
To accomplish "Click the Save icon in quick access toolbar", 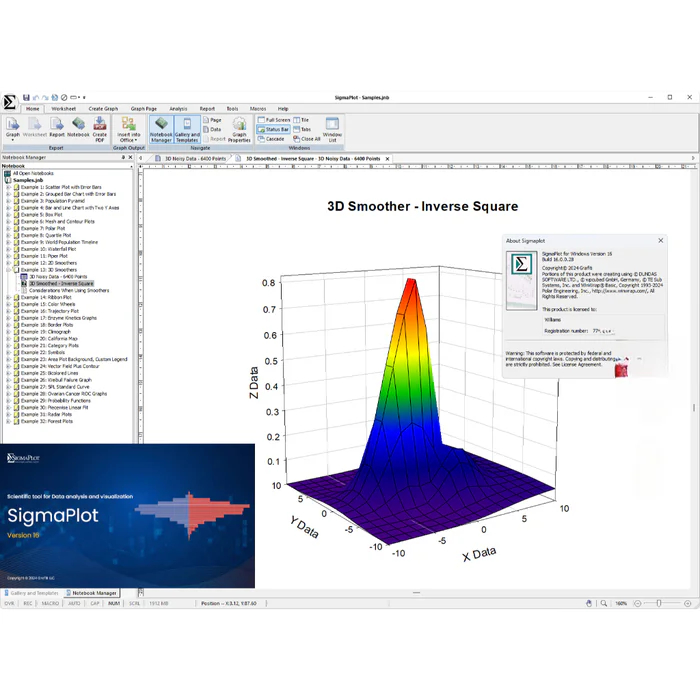I will click(26, 97).
